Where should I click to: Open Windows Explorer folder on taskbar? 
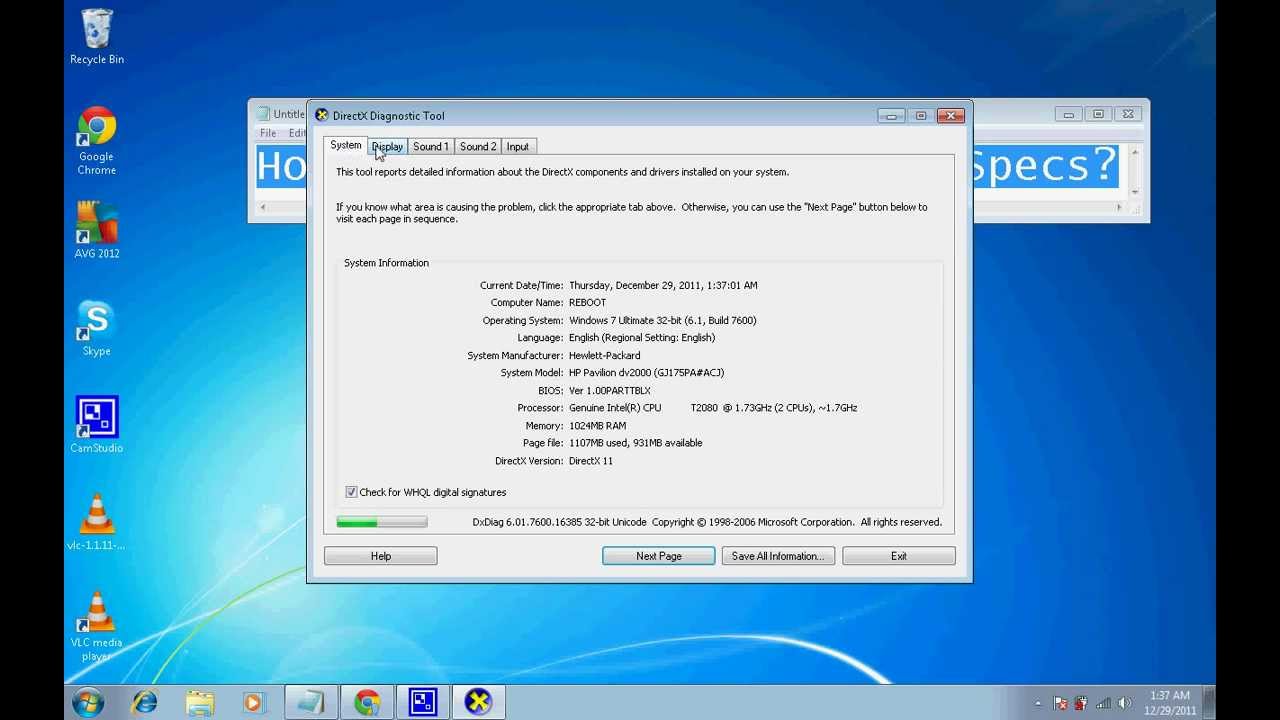(x=200, y=702)
